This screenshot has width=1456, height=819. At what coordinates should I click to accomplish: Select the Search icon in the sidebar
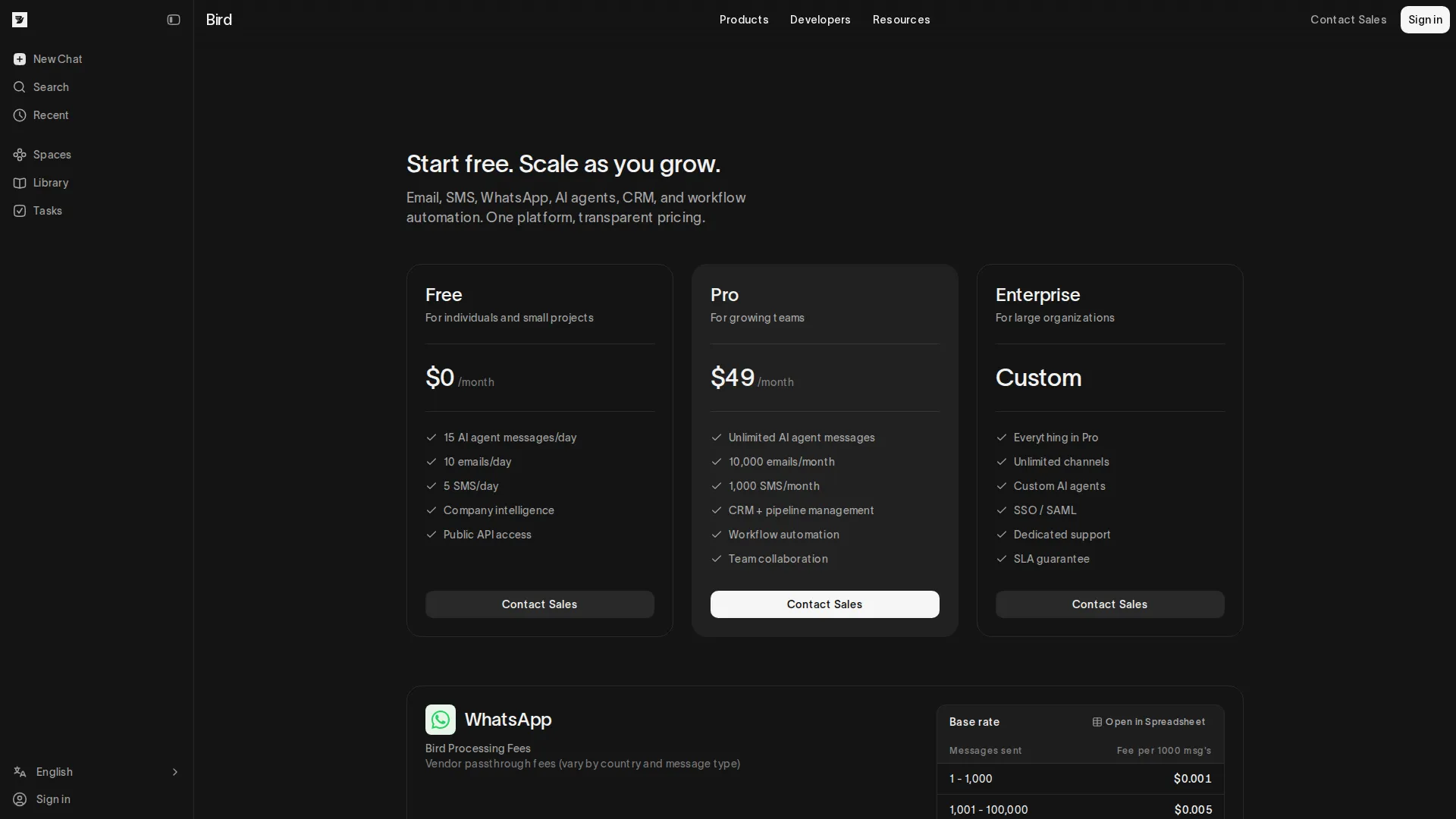19,87
